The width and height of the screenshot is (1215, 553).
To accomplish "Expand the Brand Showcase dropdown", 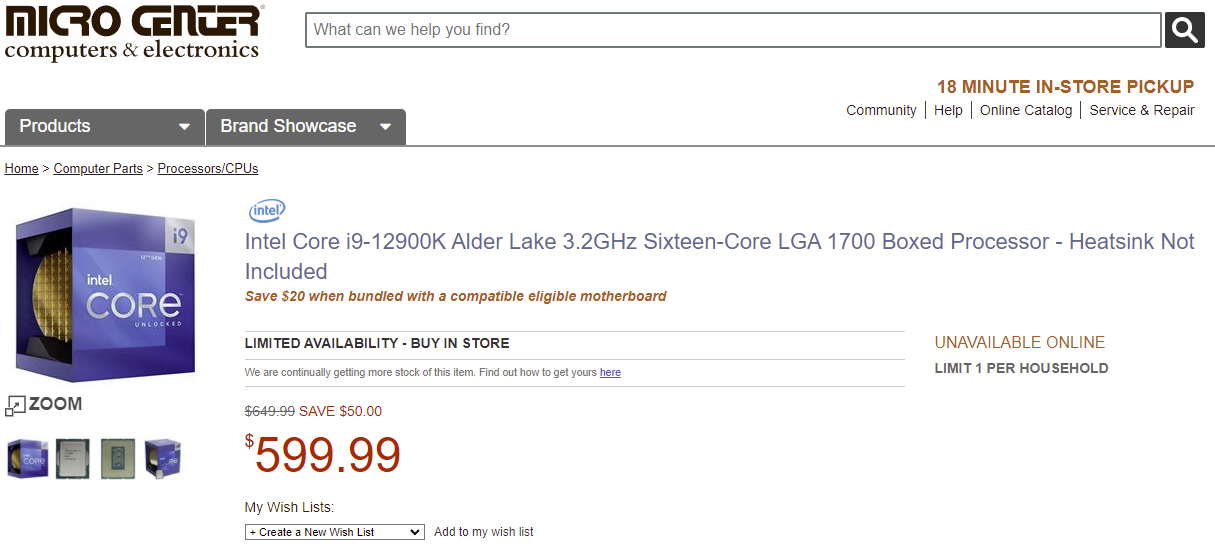I will (x=305, y=127).
